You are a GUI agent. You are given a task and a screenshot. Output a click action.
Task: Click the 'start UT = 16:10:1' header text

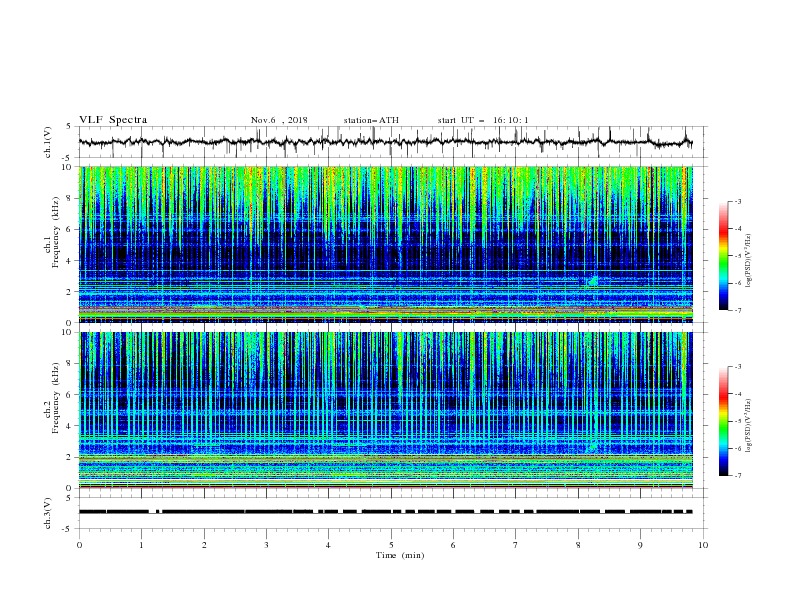point(483,120)
